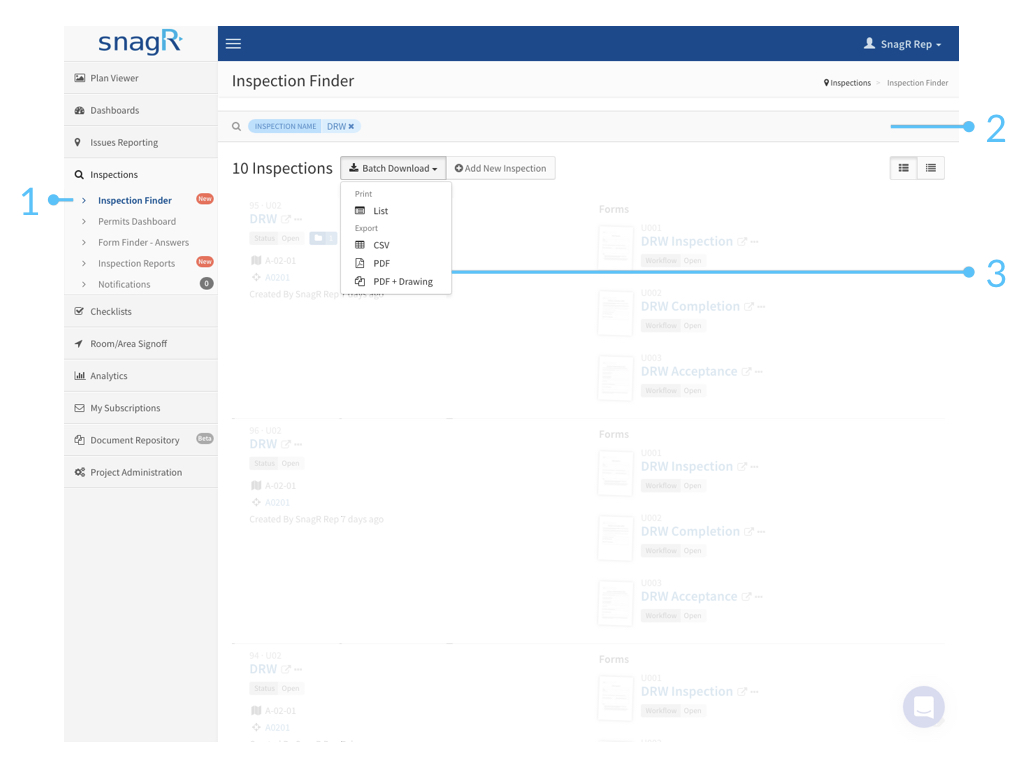This screenshot has width=1024, height=768.
Task: Click the Issues Reporting pin icon
Action: (78, 142)
